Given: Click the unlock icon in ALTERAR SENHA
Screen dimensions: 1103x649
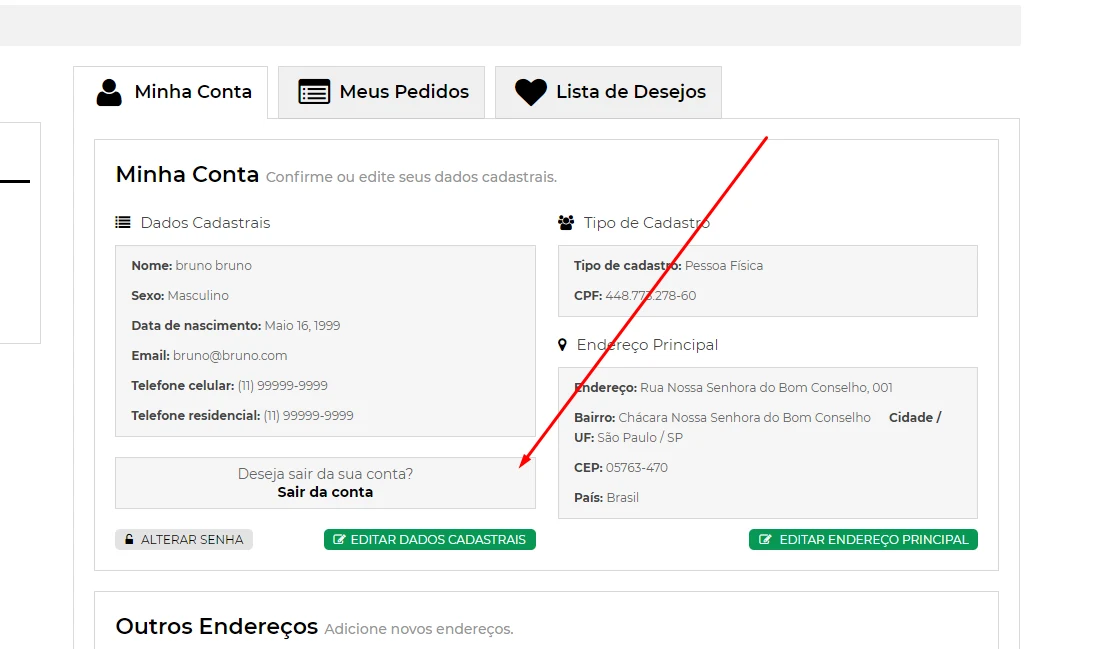Looking at the screenshot, I should click(x=129, y=539).
